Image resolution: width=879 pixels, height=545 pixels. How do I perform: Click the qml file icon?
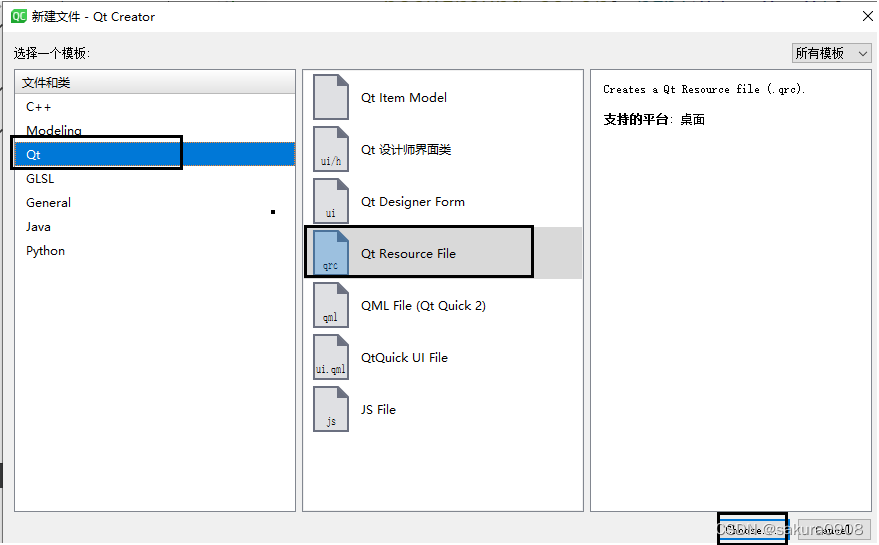click(x=331, y=305)
